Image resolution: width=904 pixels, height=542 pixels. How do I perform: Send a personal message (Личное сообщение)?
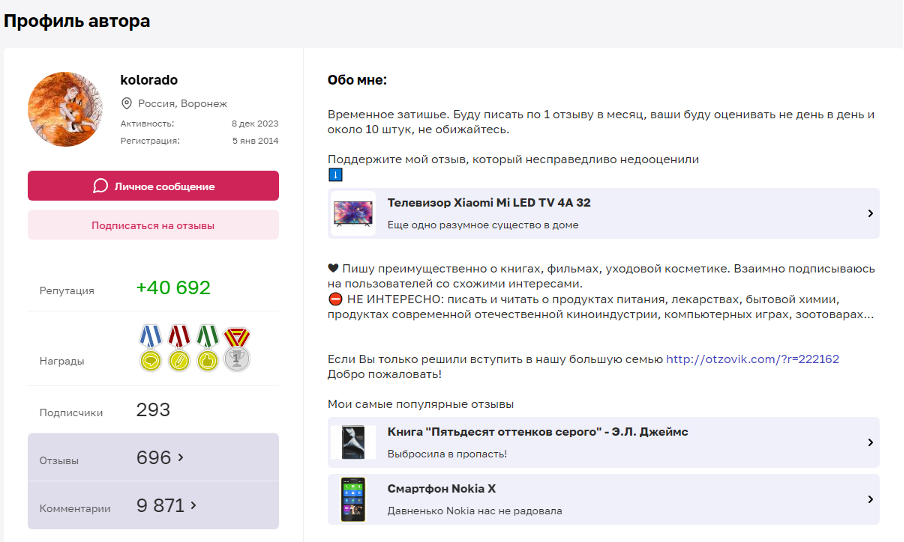coord(153,186)
